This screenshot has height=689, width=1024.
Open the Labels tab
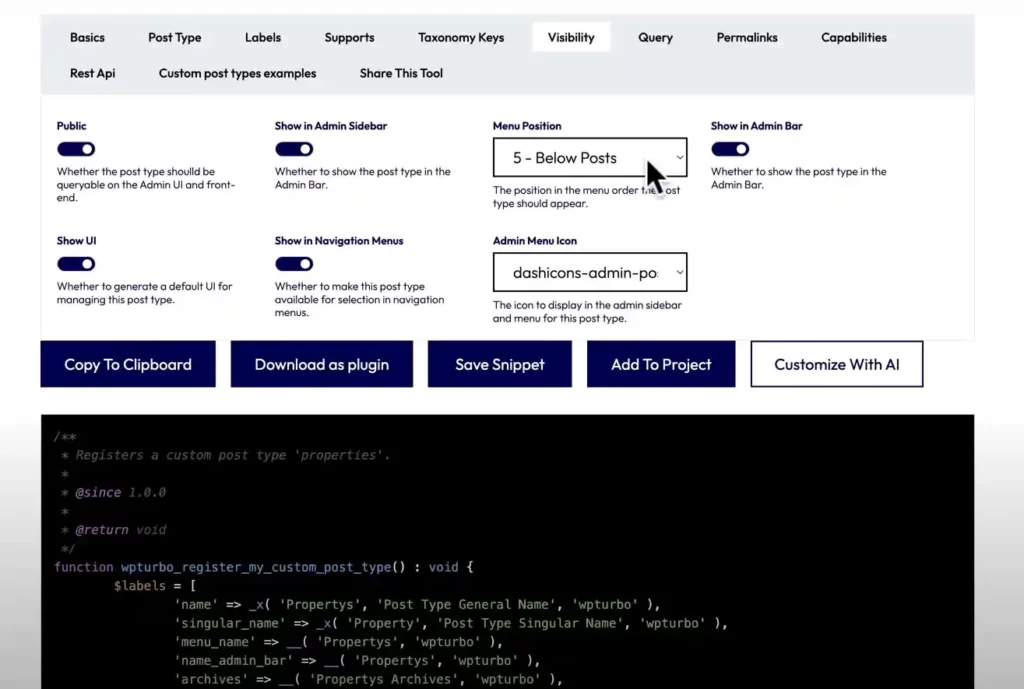pos(263,37)
